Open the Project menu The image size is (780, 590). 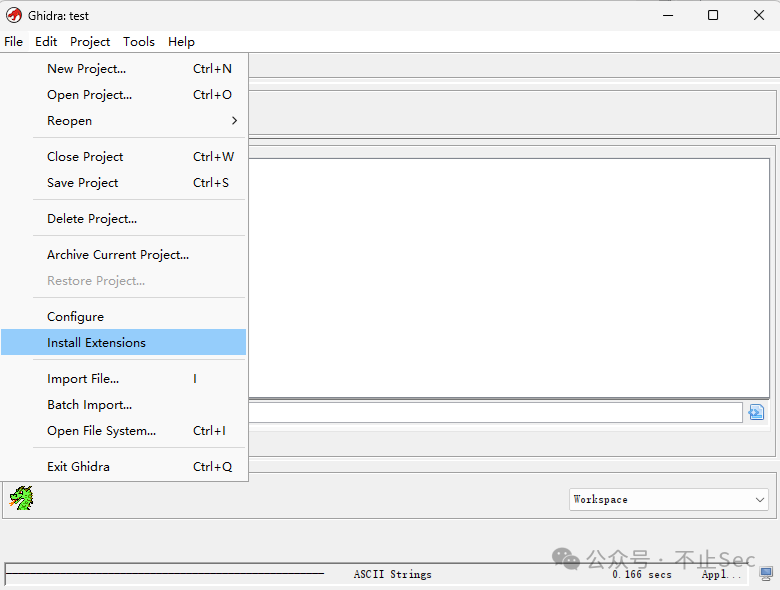[x=90, y=42]
